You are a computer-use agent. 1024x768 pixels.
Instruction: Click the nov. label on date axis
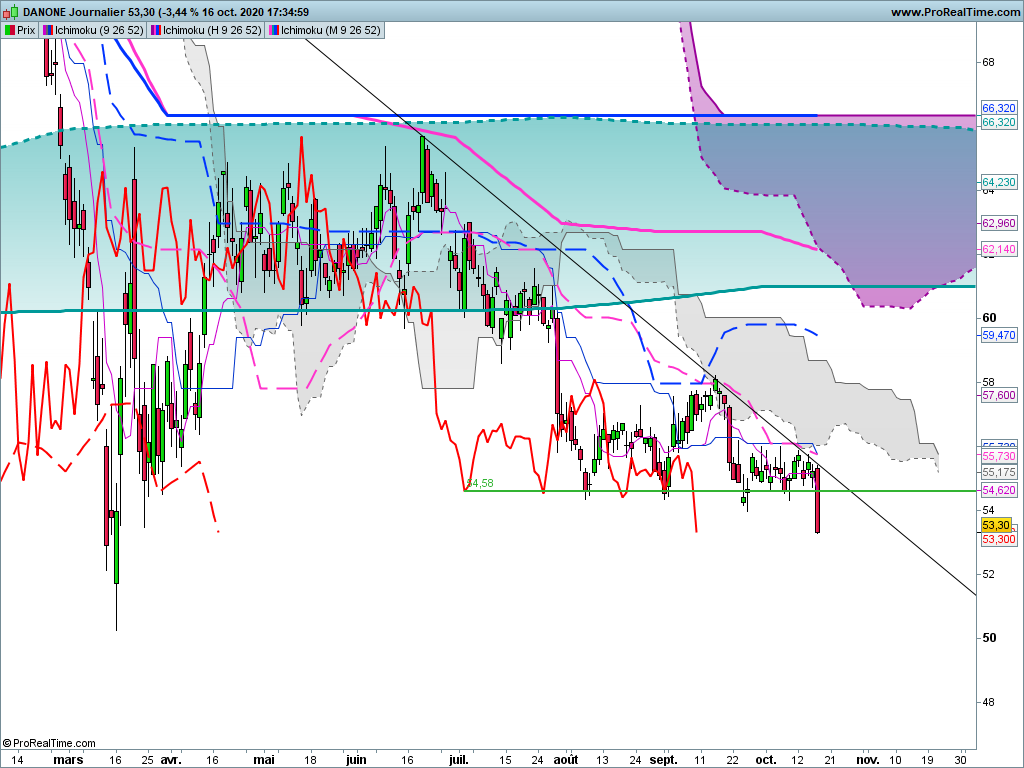(x=868, y=760)
